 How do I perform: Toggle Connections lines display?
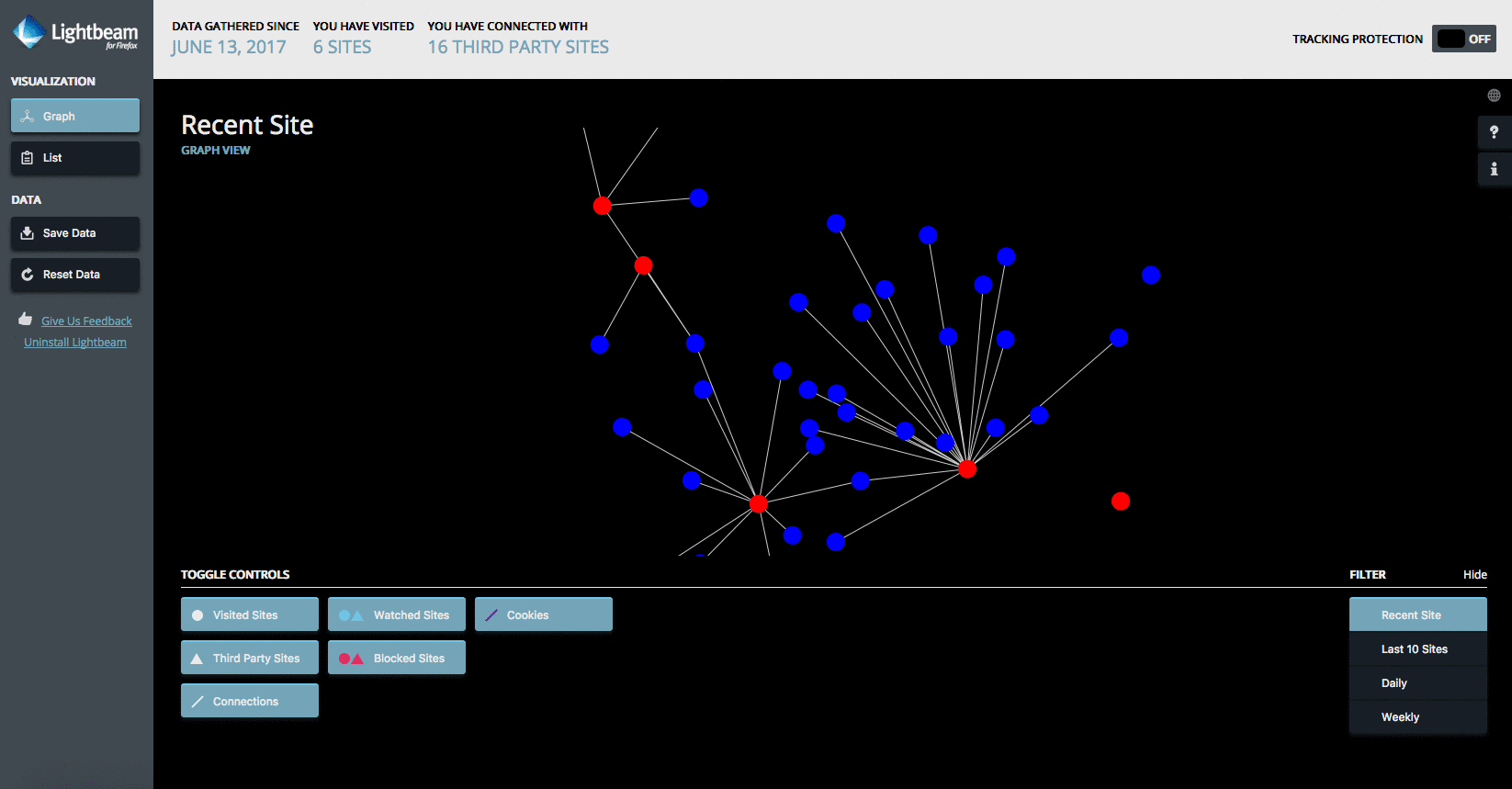249,701
